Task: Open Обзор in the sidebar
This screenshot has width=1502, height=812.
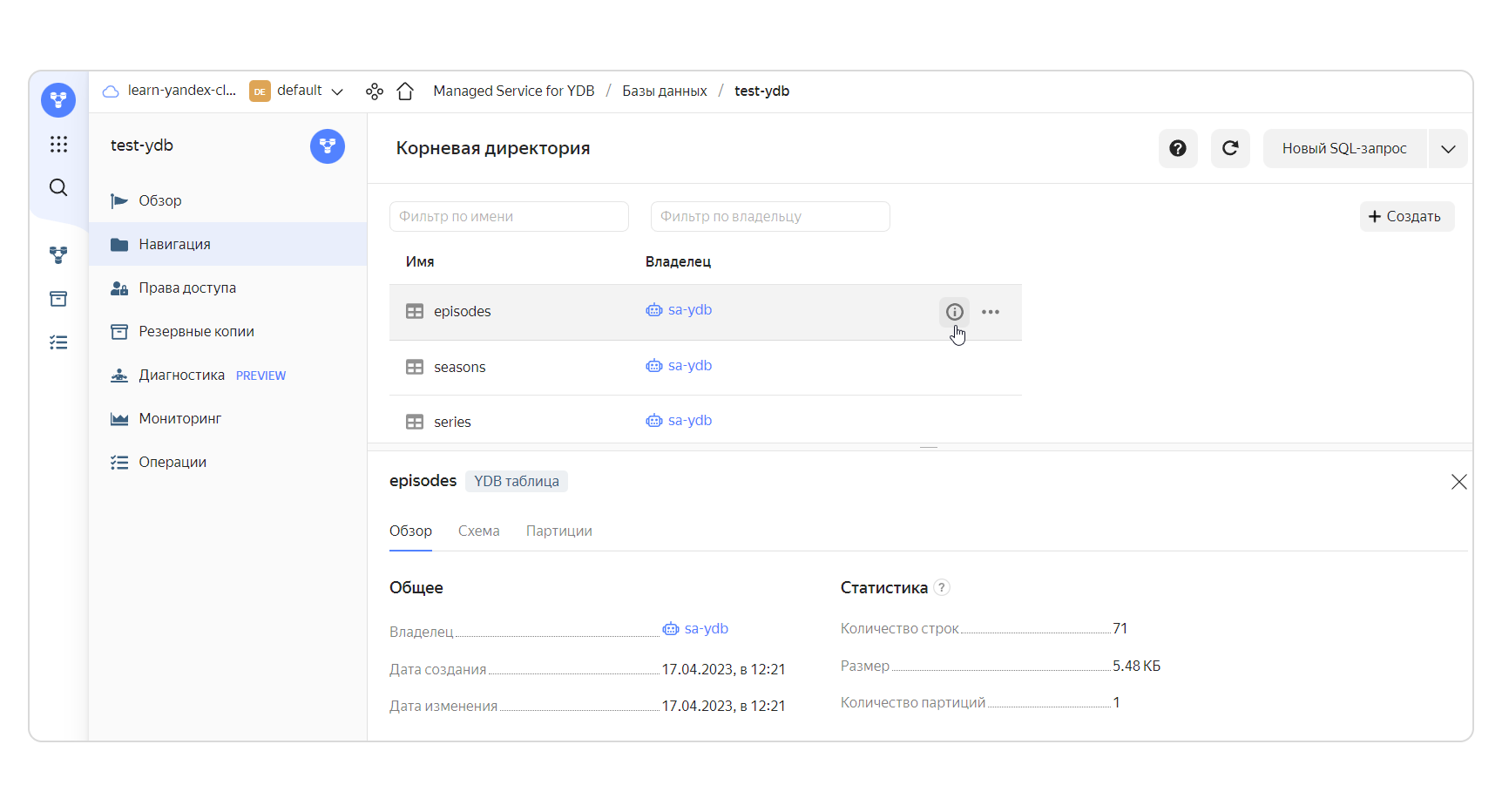Action: 227,200
